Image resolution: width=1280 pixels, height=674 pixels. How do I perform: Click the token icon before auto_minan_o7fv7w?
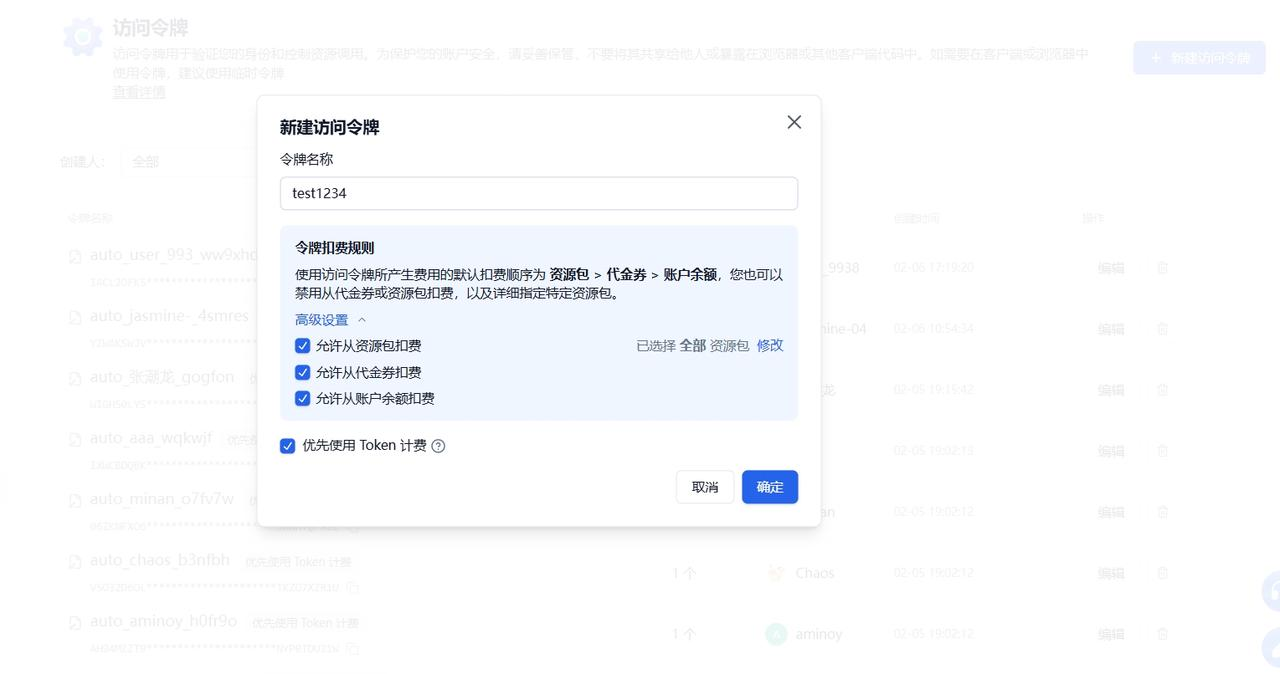point(75,501)
